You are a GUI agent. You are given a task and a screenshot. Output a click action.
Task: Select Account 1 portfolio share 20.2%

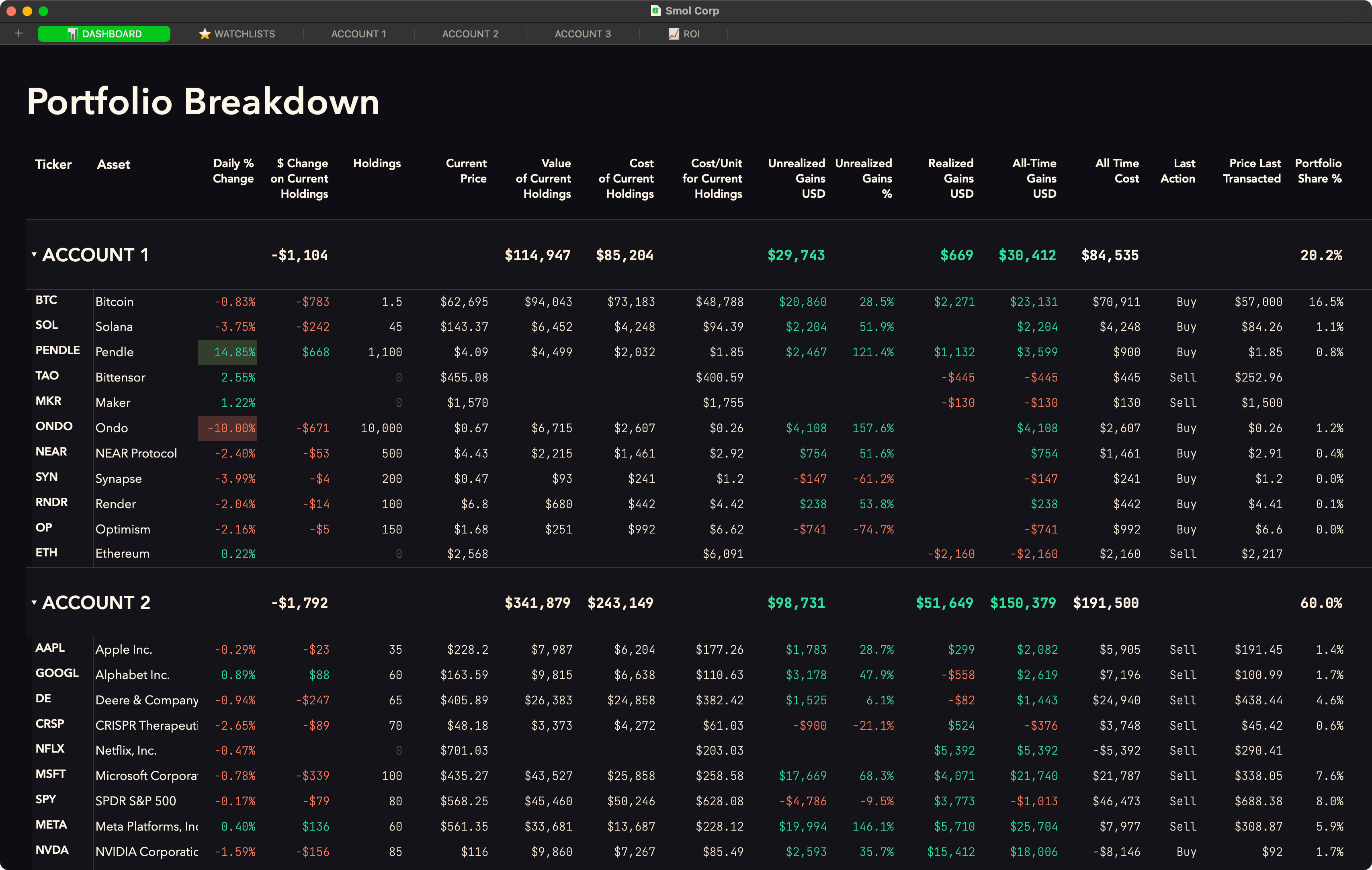(x=1321, y=255)
